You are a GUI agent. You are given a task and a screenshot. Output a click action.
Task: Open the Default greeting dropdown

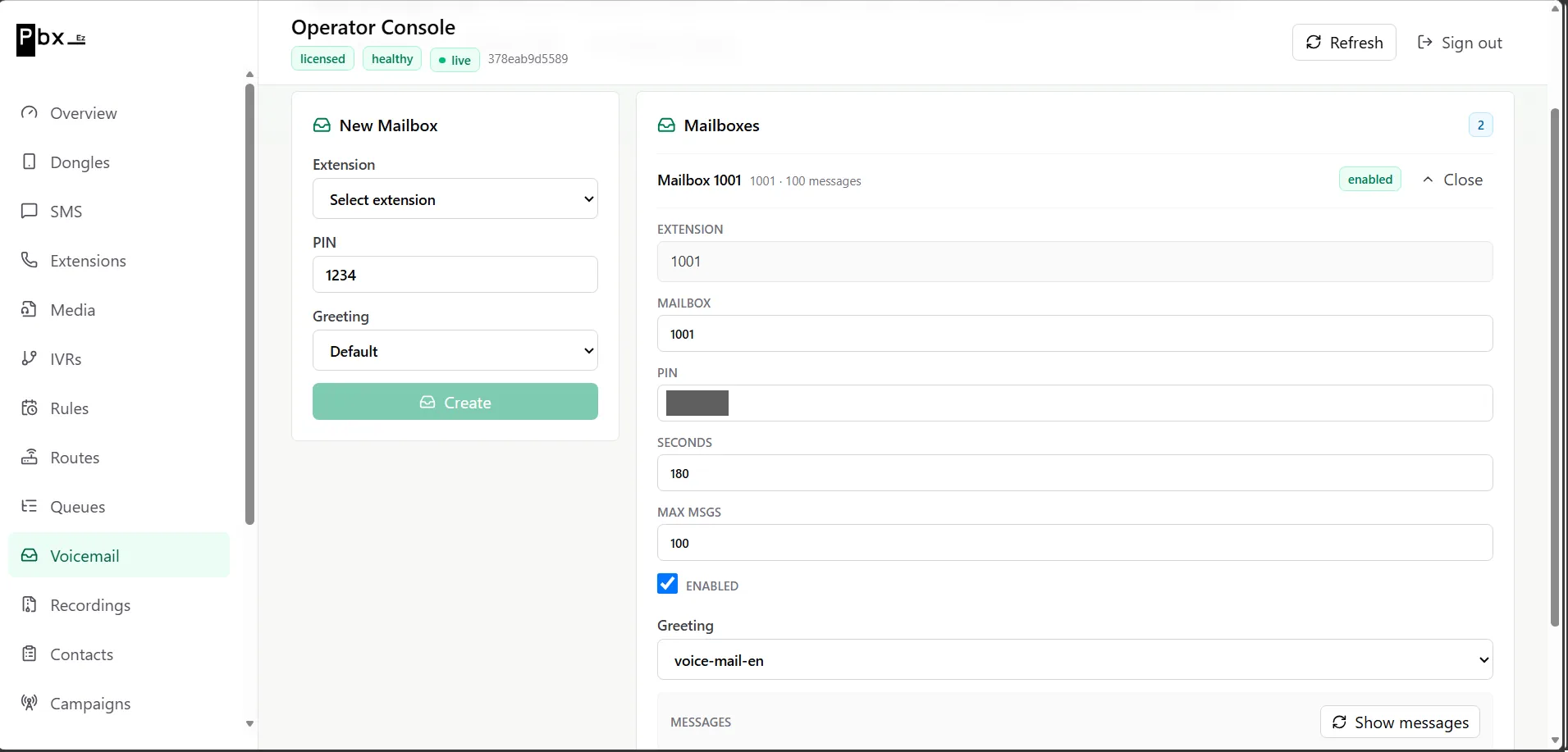coord(455,351)
